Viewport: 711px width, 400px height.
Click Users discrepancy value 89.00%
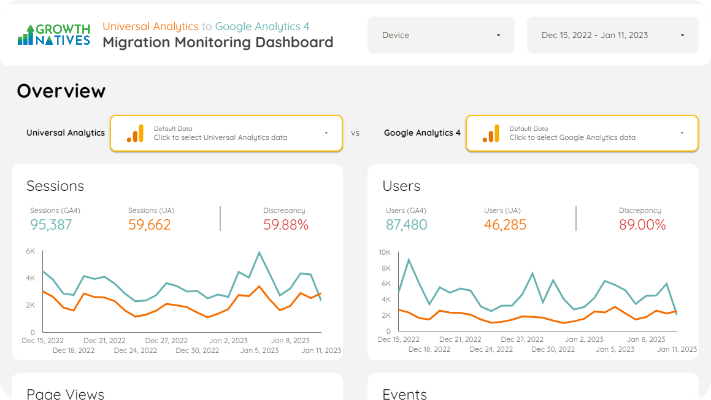tap(642, 224)
